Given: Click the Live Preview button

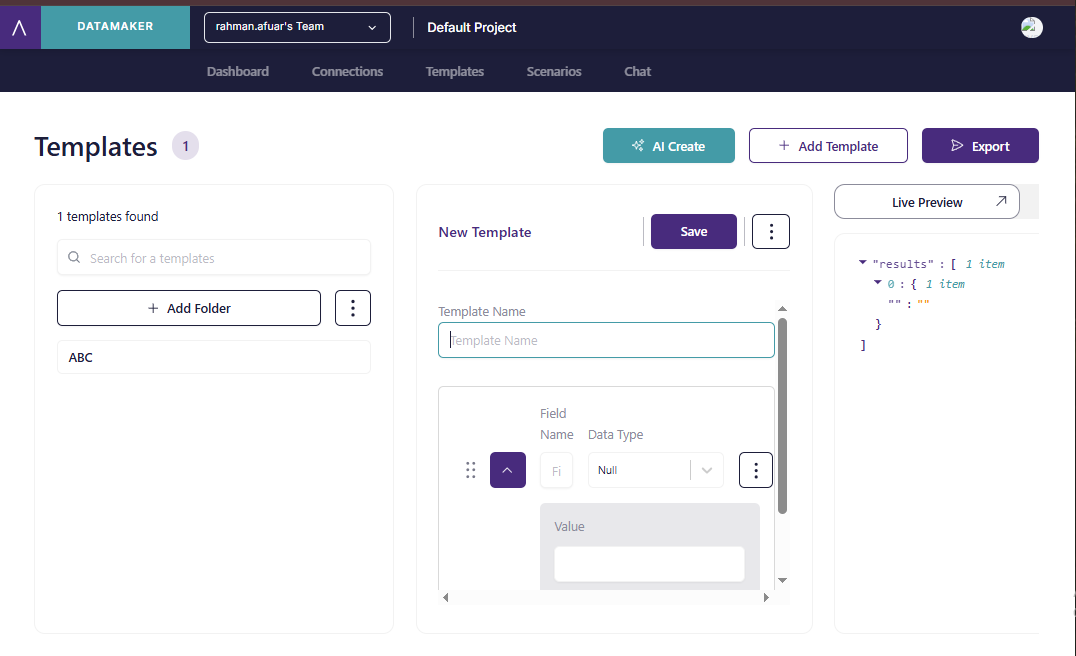Looking at the screenshot, I should [x=927, y=202].
